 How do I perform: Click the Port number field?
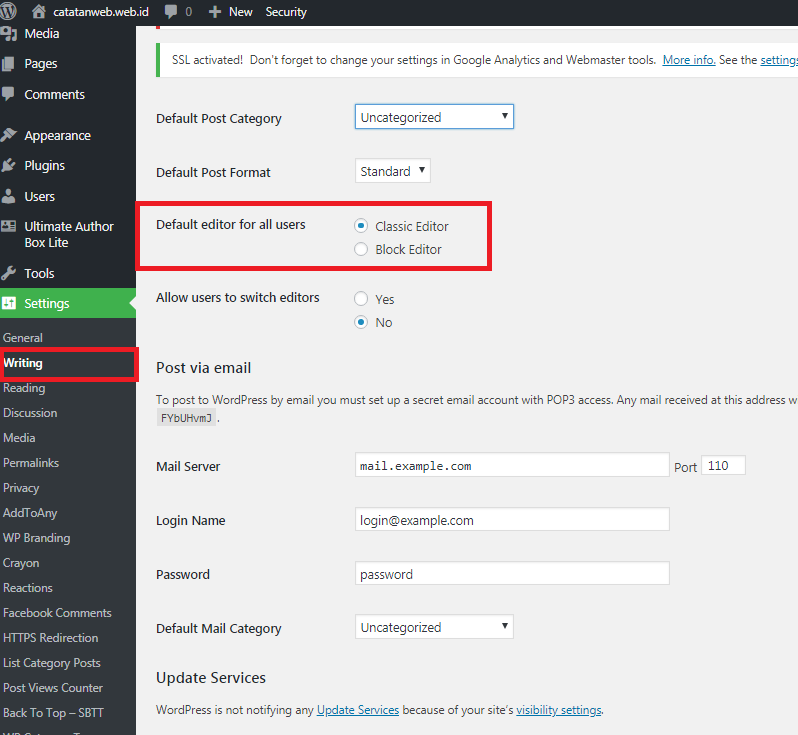click(x=723, y=466)
